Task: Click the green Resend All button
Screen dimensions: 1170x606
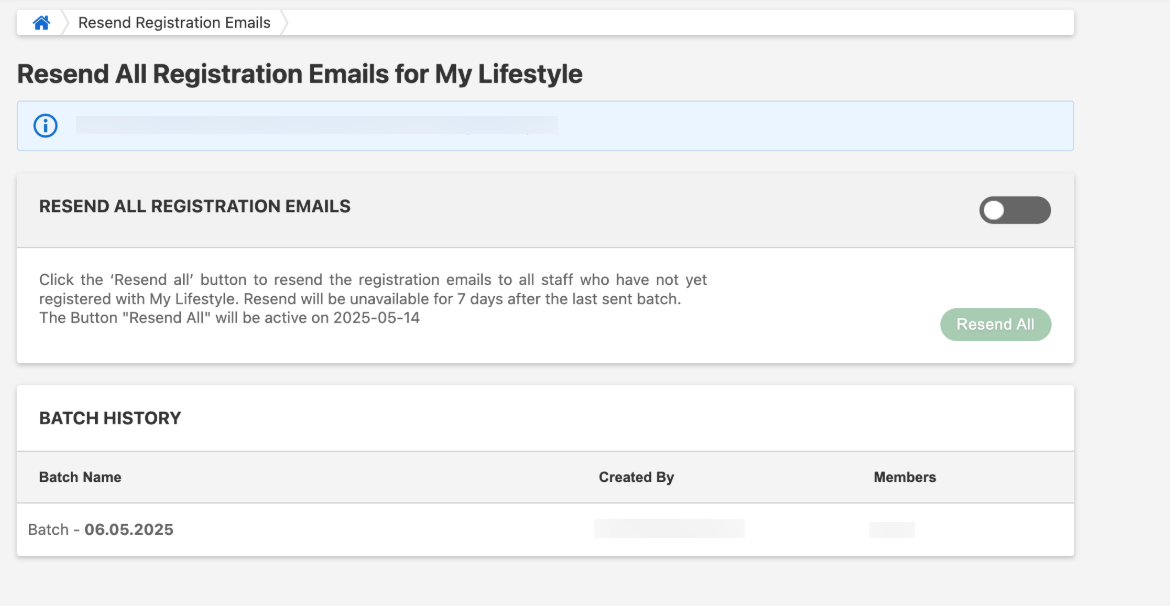Action: (x=995, y=325)
